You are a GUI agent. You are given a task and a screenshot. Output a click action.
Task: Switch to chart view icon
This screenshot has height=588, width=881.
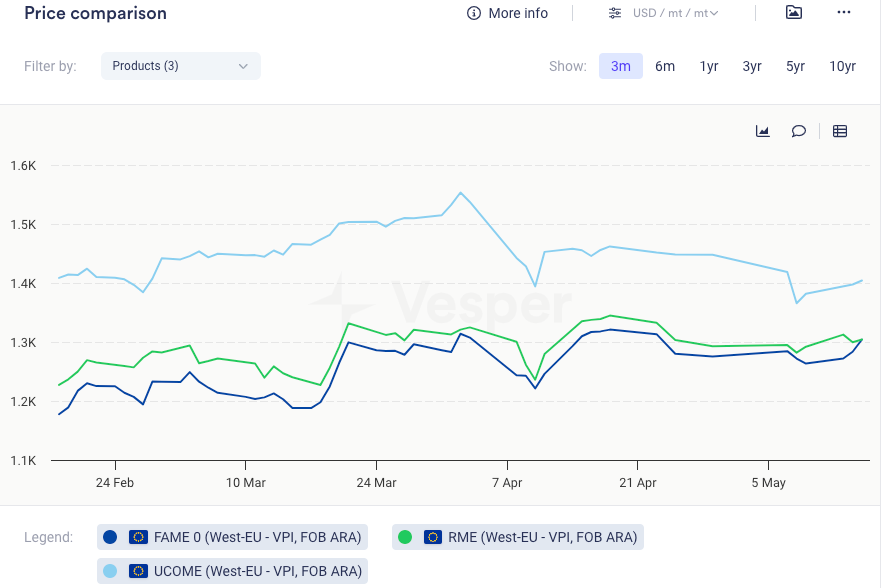[x=763, y=131]
